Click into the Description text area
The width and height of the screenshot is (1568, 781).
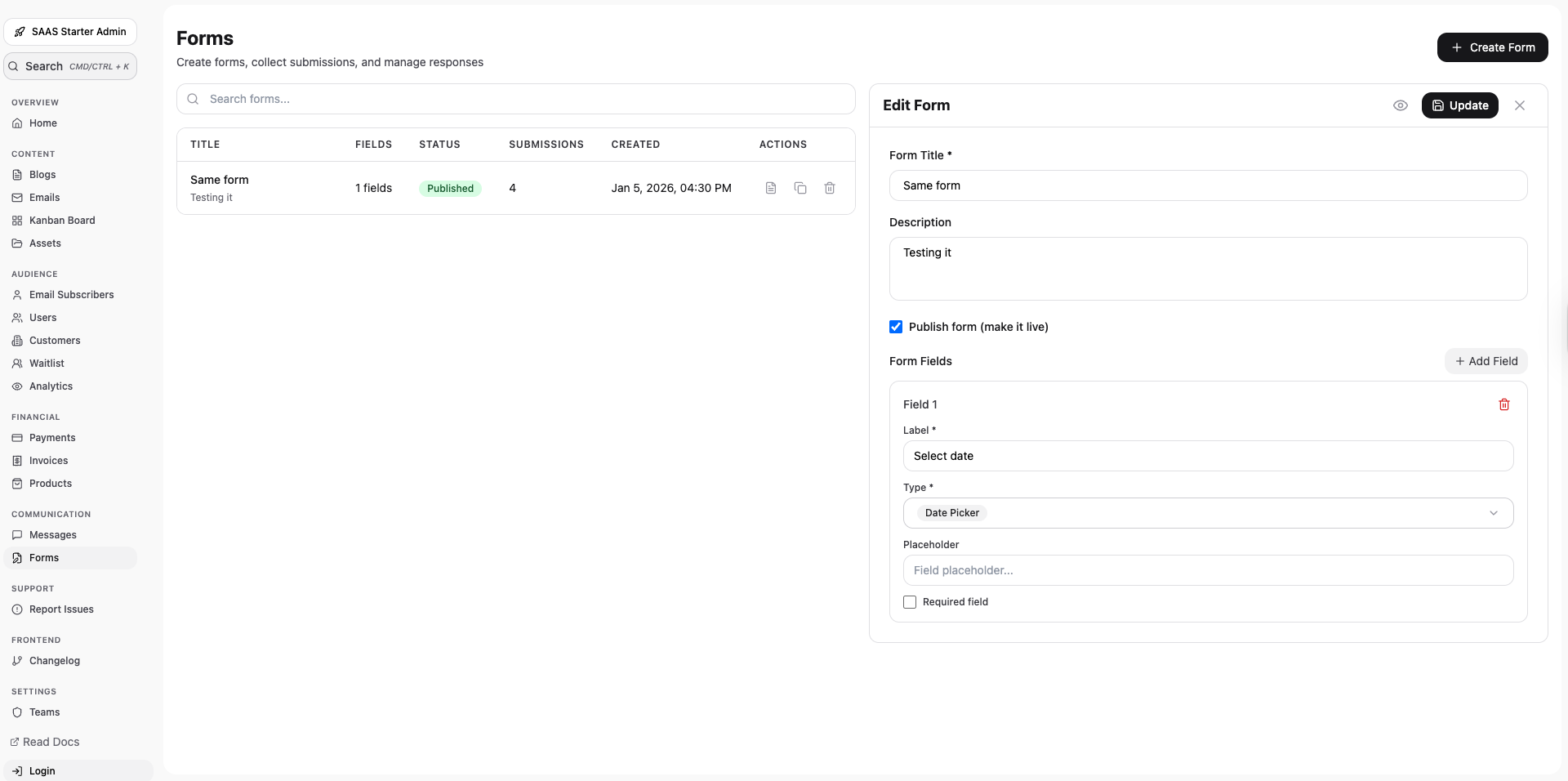[x=1209, y=269]
